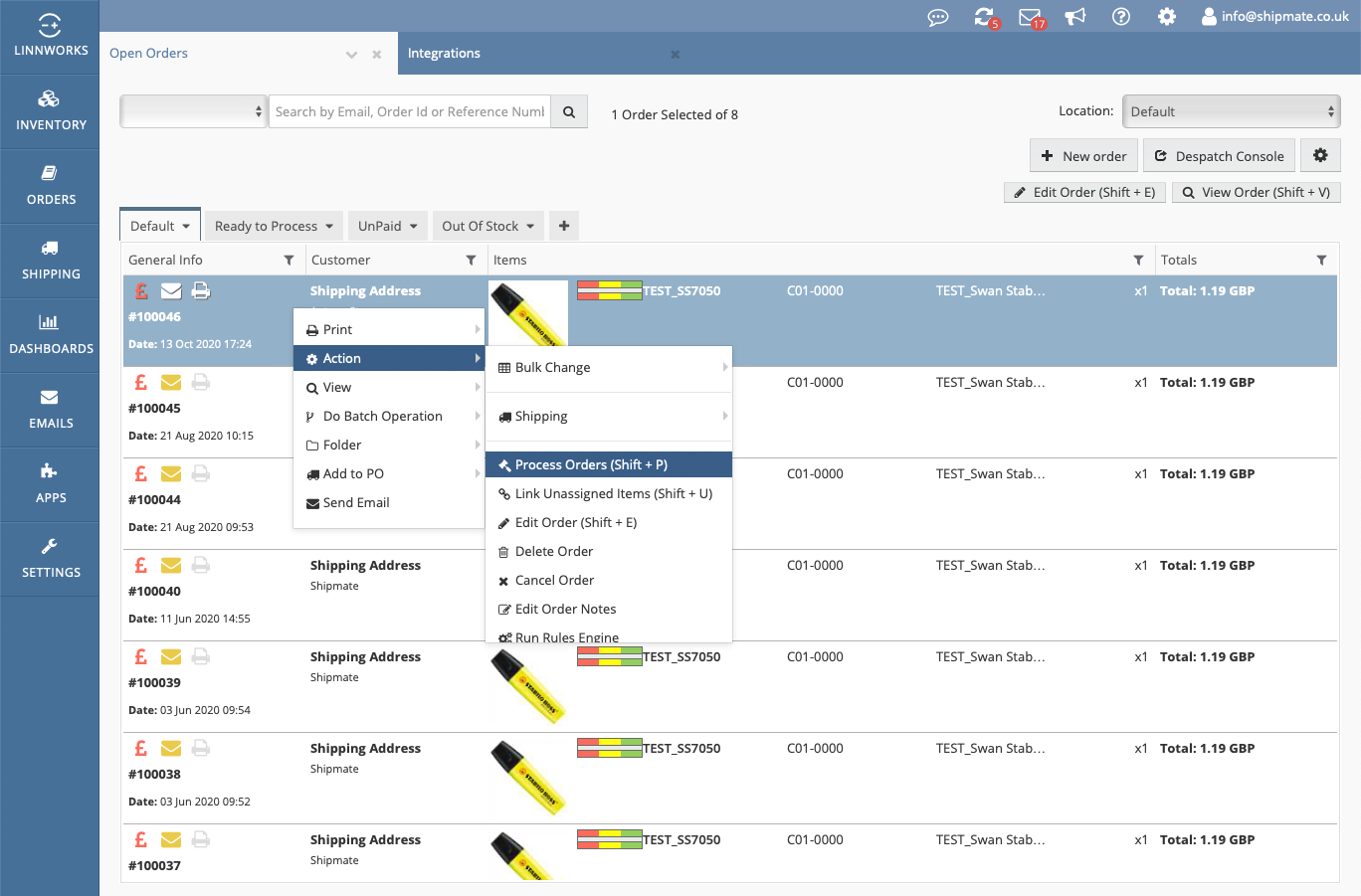Choose Edit Order in Action submenu
Viewport: 1361px width, 896px height.
click(x=609, y=523)
